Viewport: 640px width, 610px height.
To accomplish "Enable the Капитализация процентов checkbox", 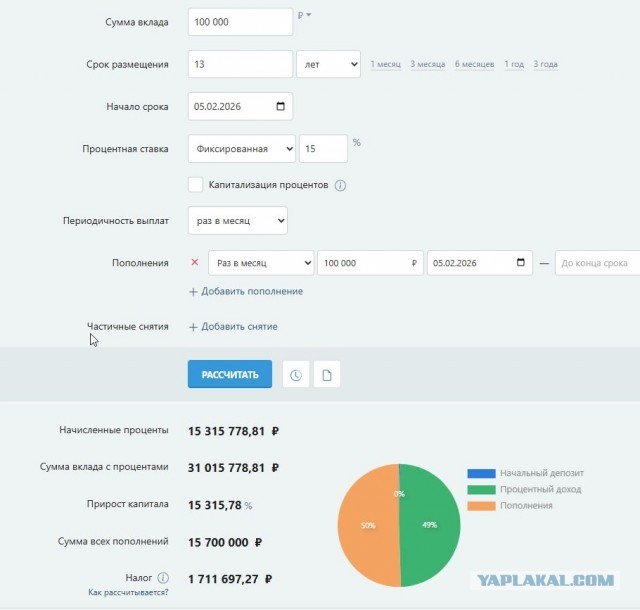I will (x=196, y=185).
